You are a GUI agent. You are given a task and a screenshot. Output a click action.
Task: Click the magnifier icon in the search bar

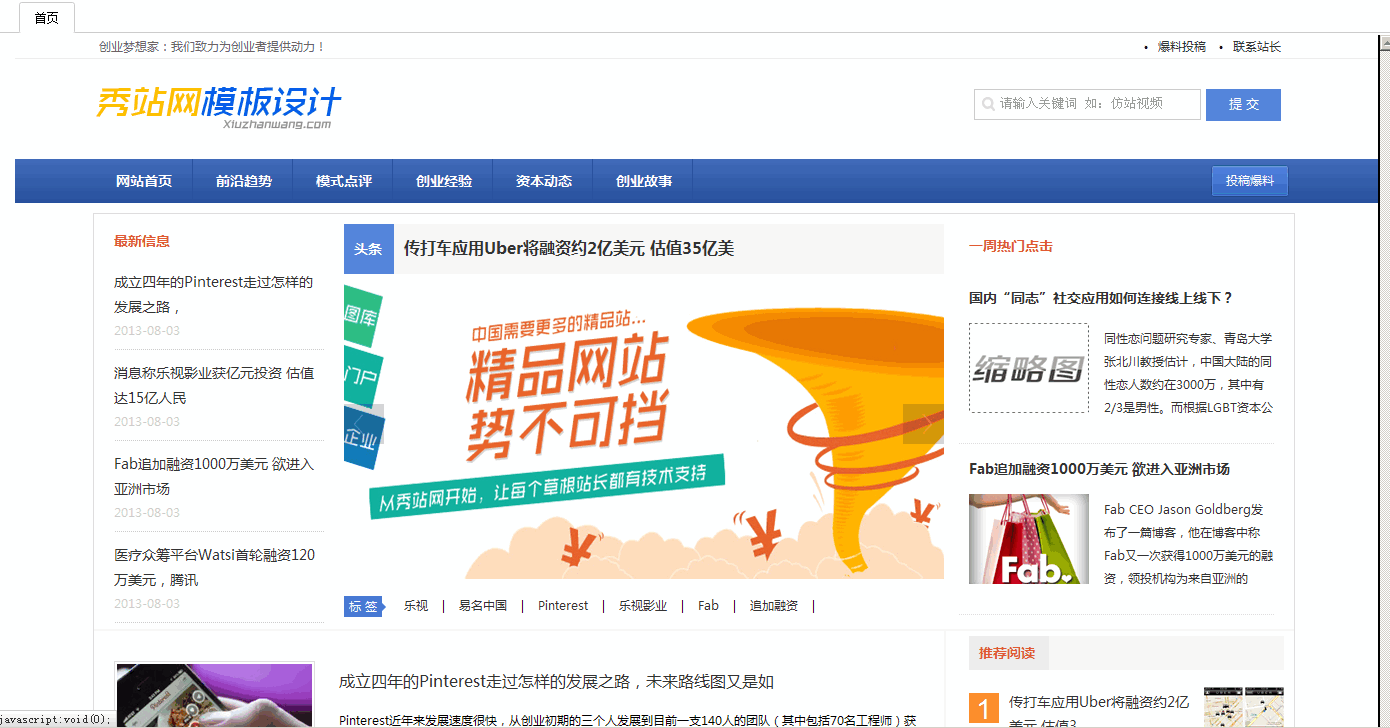click(988, 104)
